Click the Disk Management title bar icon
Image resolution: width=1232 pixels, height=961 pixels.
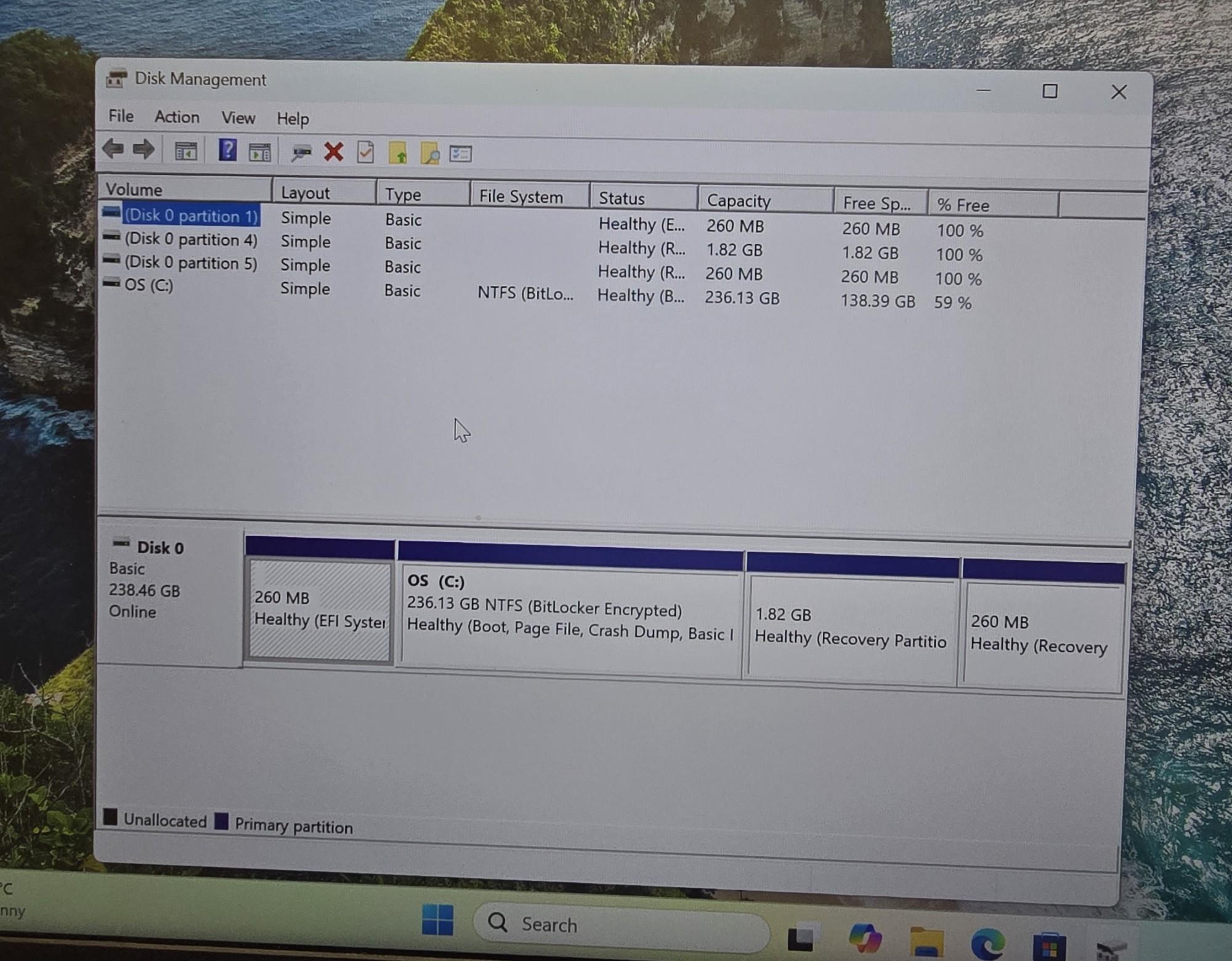pos(116,79)
